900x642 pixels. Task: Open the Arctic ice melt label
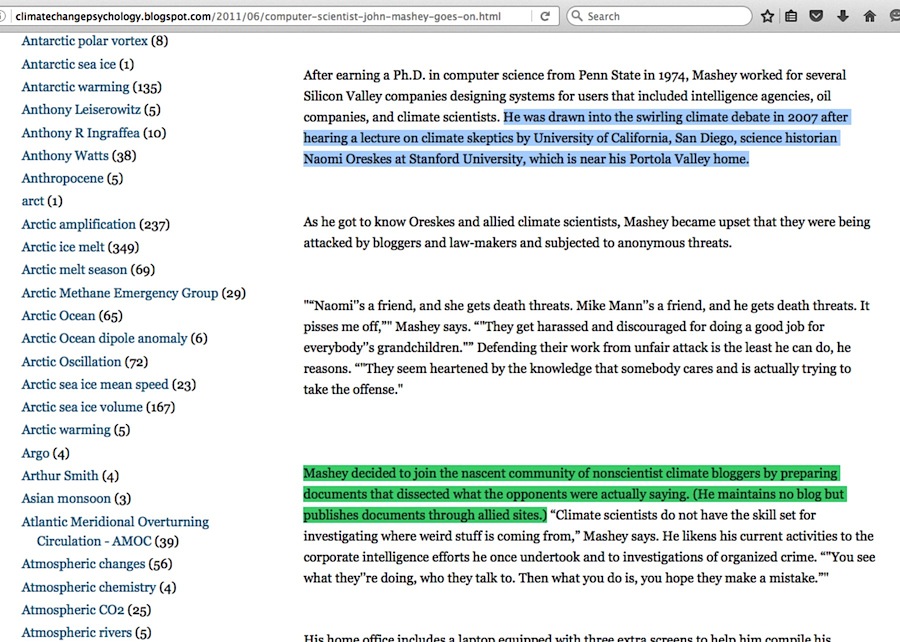tap(63, 247)
